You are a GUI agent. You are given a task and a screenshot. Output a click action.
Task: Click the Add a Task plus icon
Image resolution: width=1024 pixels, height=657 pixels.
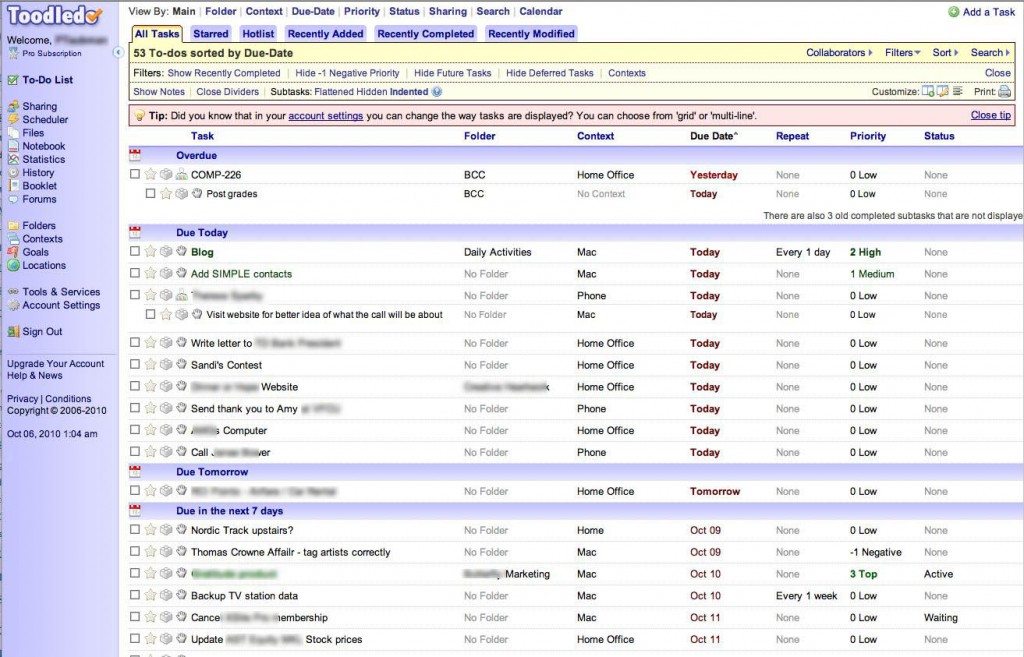click(953, 12)
